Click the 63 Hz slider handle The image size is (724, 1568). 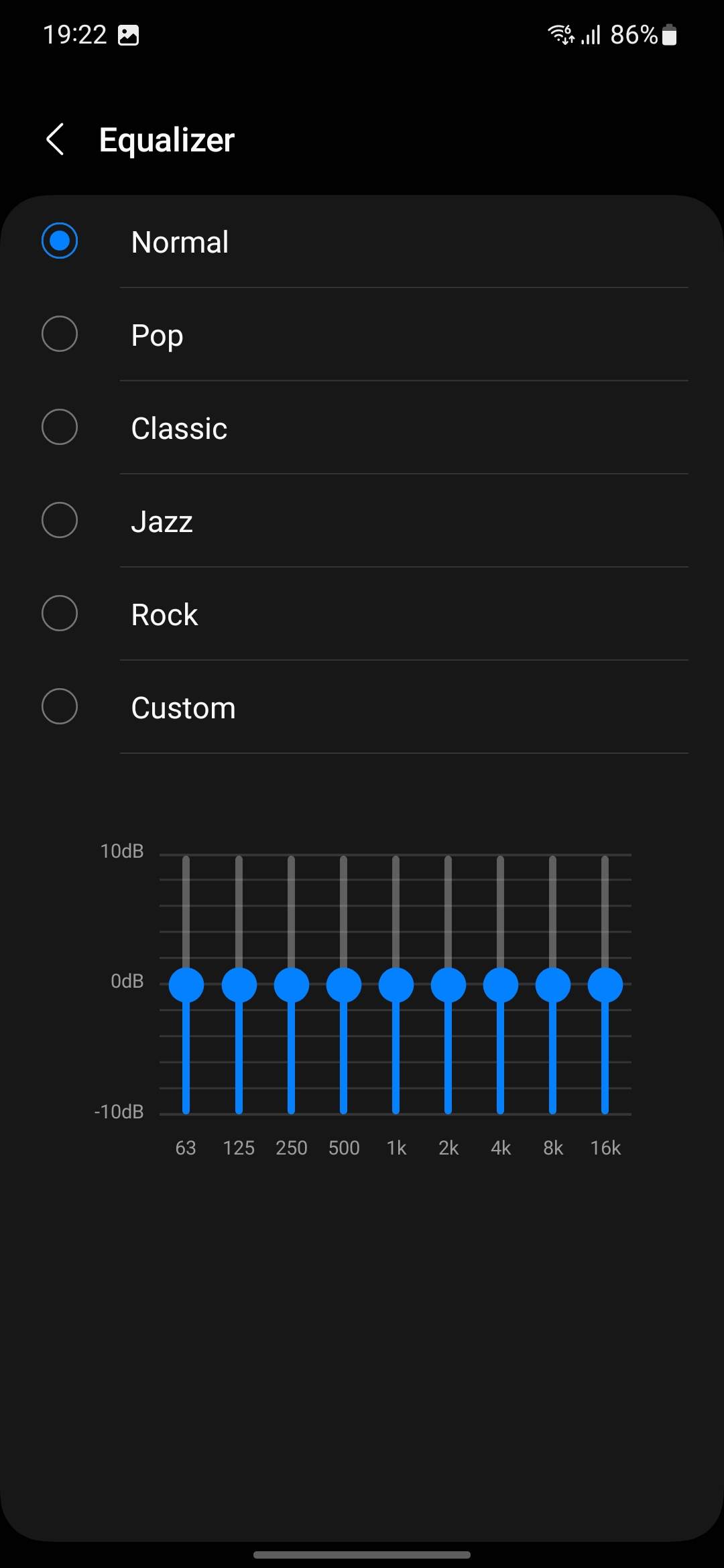[x=186, y=985]
